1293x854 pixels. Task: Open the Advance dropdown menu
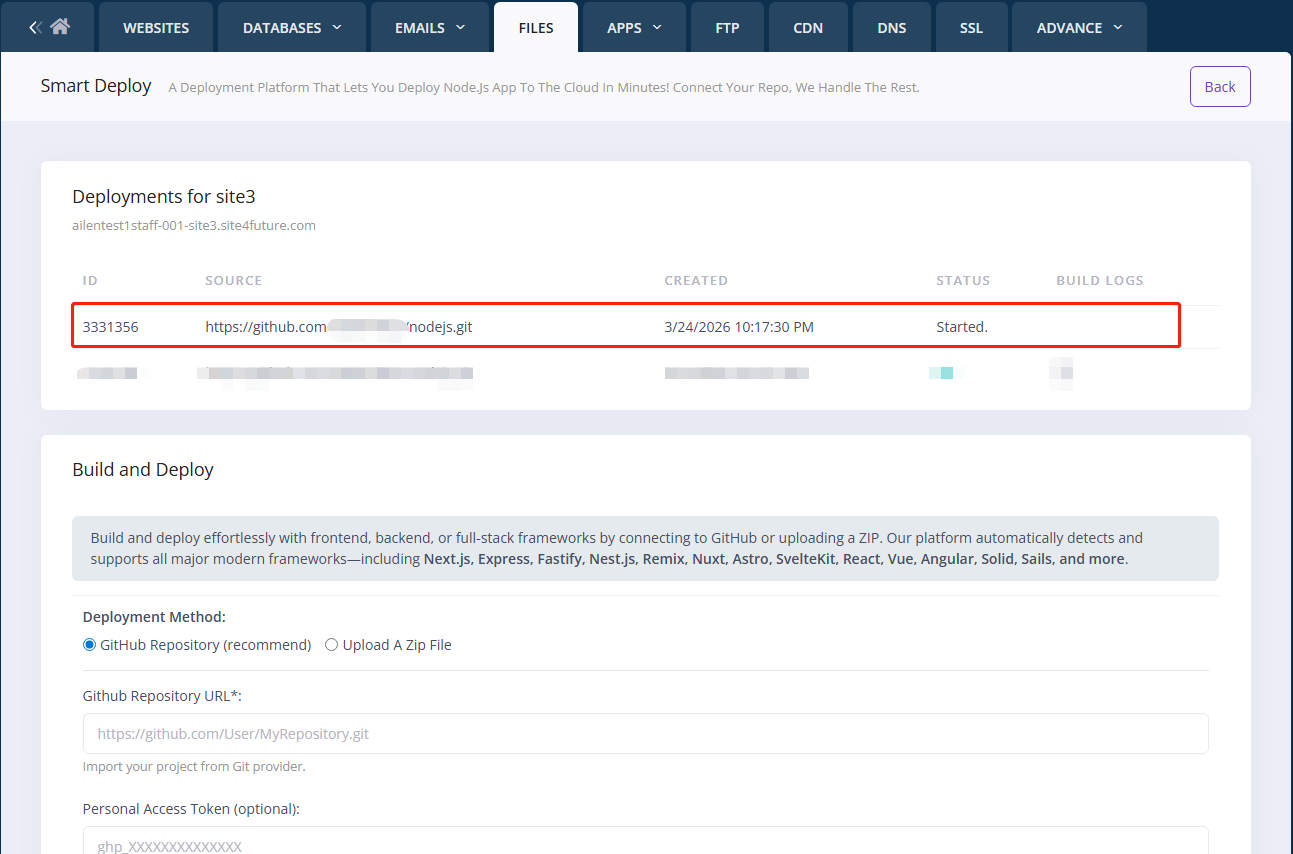pos(1078,28)
